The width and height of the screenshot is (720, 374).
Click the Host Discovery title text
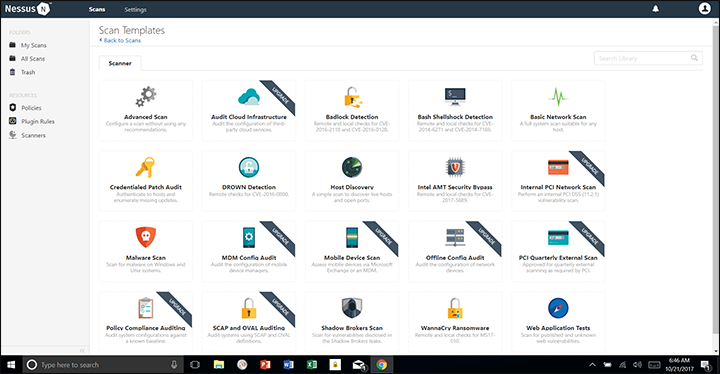click(352, 187)
